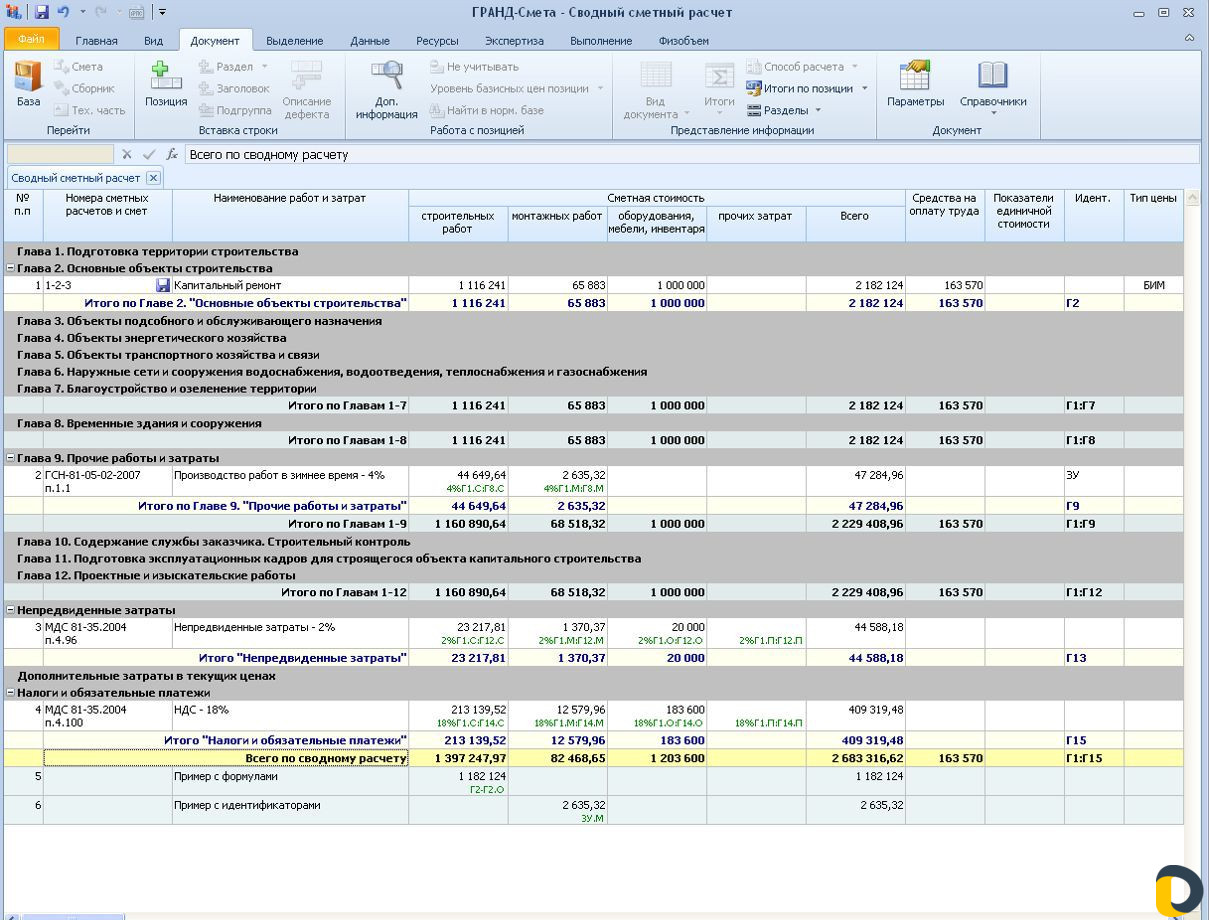This screenshot has width=1209, height=920.
Task: Collapse Глава 9. Прочие работы и затраты
Action: 10,458
